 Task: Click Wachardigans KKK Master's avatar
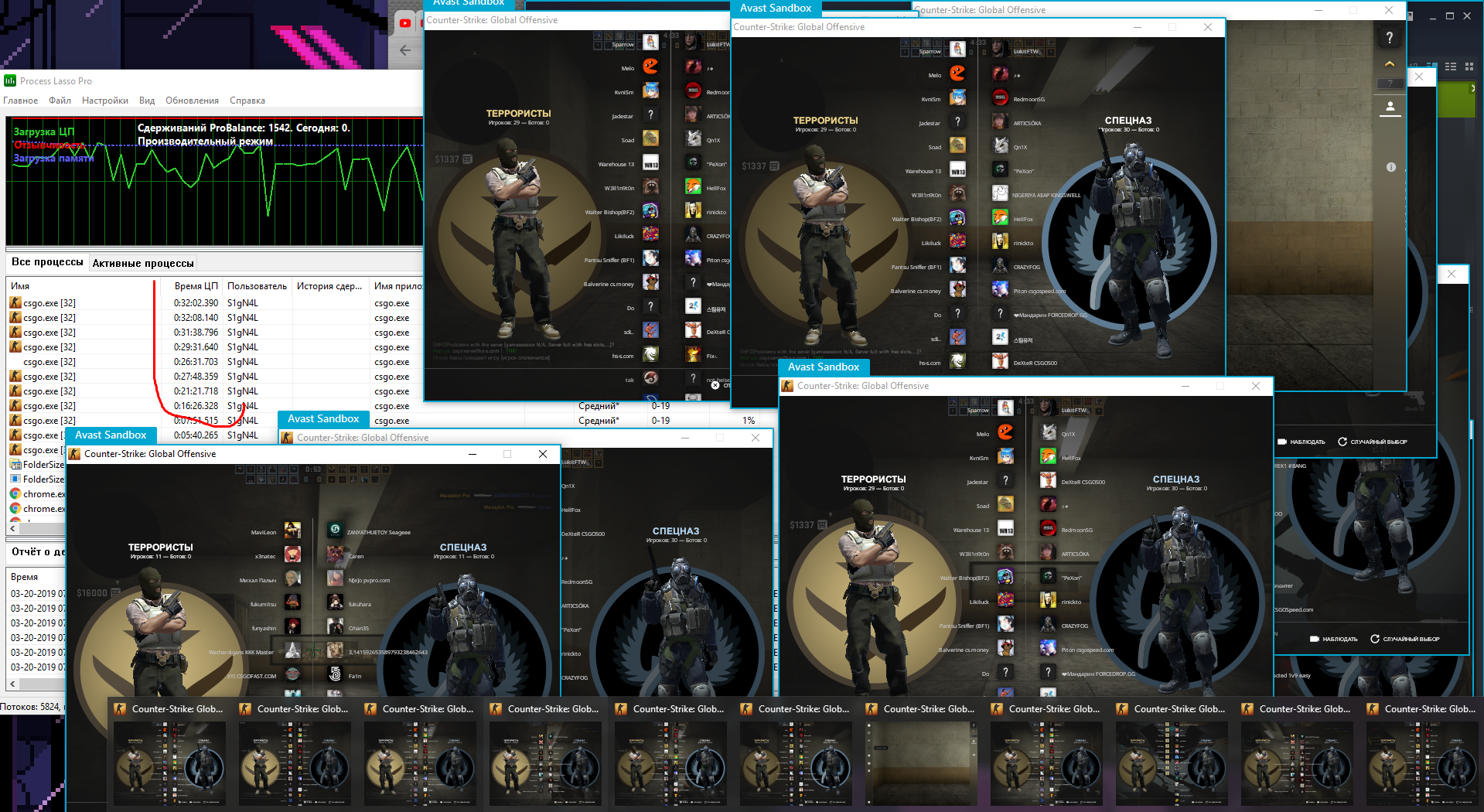point(292,650)
